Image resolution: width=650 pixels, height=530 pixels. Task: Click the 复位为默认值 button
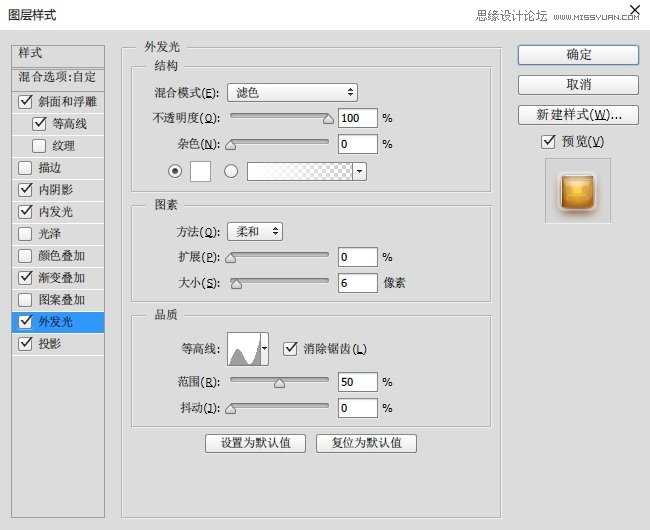(366, 443)
